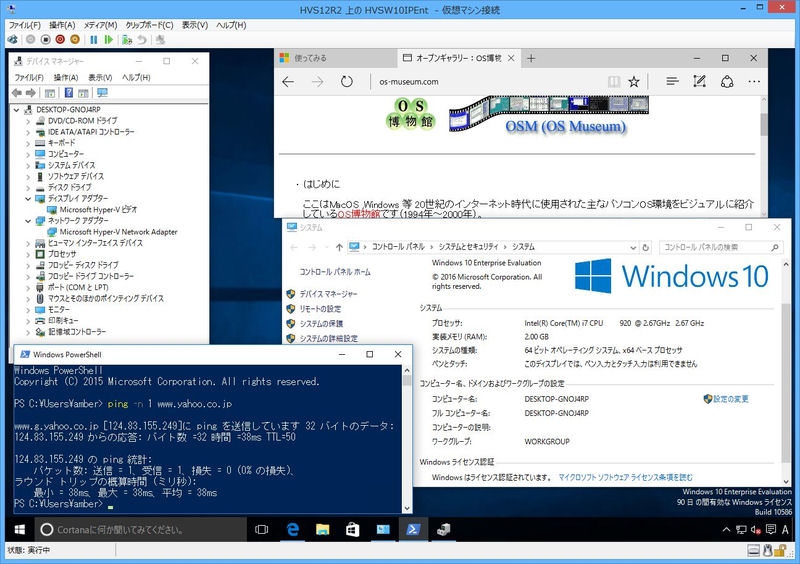Screen dimensions: 800x564
Task: Close the オープンギャラリー tab in Edge
Action: click(x=511, y=58)
